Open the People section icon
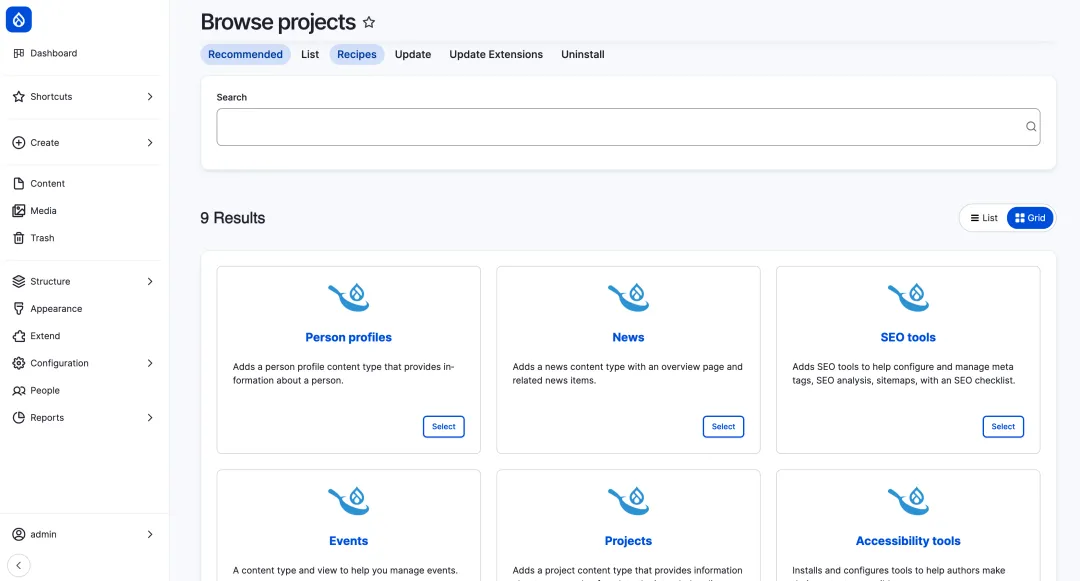Viewport: 1080px width, 581px height. coord(21,390)
